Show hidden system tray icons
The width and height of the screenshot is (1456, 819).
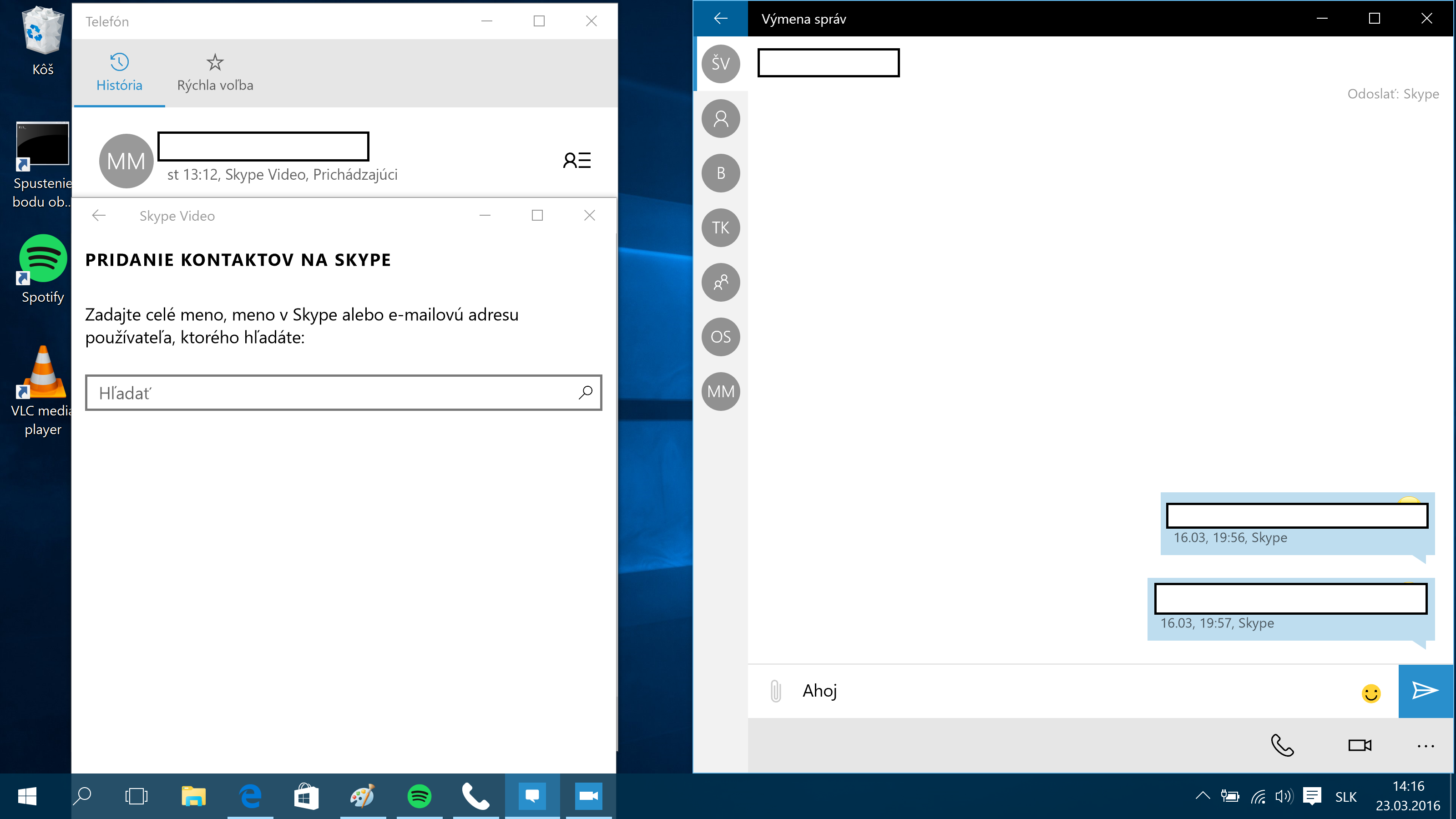tap(1202, 796)
